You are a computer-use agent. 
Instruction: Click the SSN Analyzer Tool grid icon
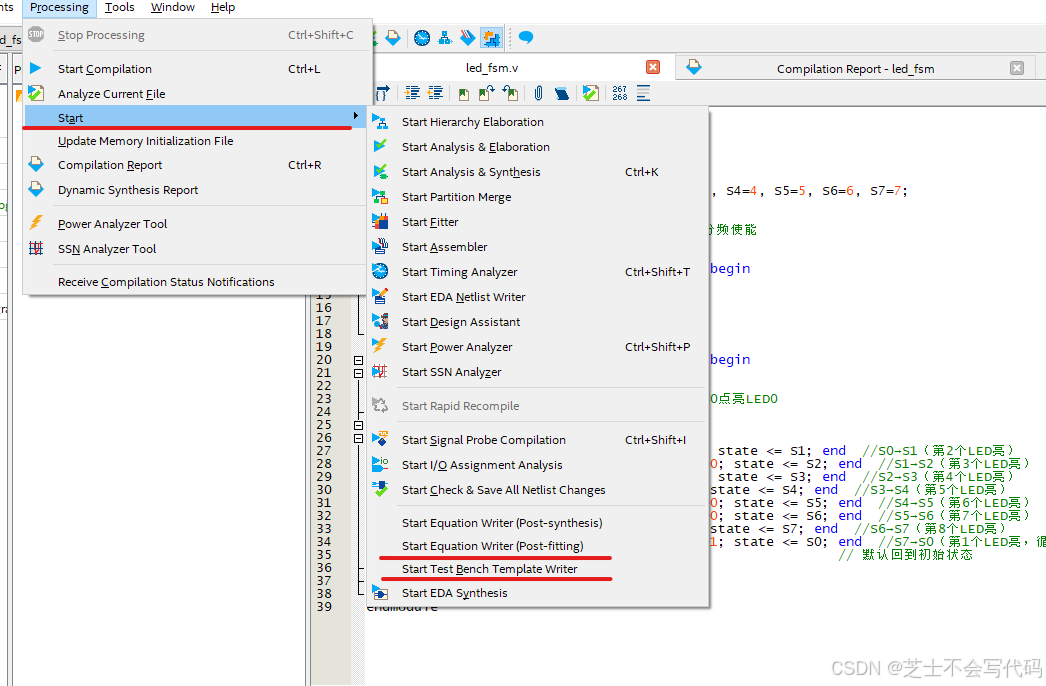(x=36, y=248)
